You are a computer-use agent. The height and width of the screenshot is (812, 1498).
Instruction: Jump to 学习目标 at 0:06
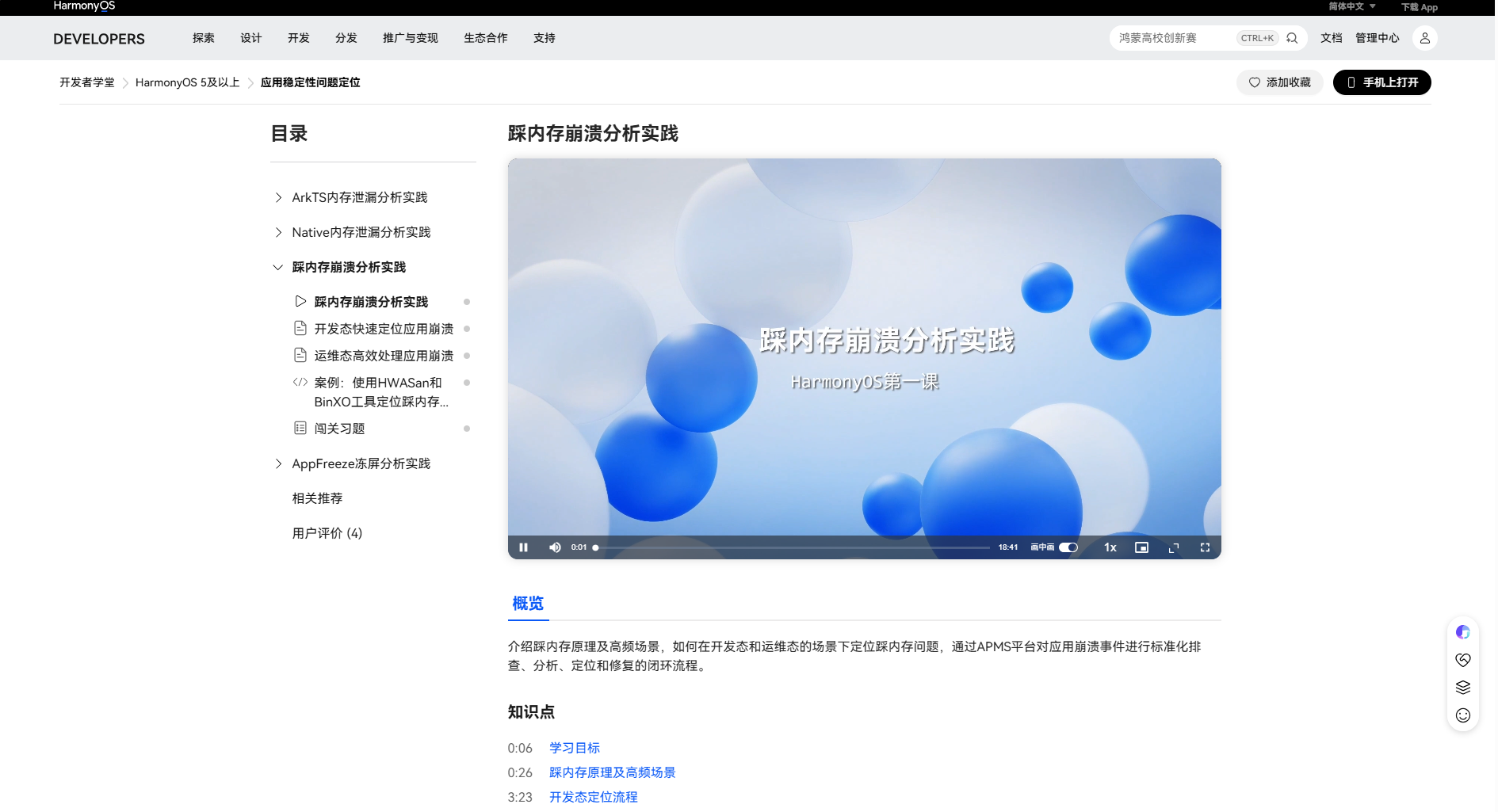[575, 748]
